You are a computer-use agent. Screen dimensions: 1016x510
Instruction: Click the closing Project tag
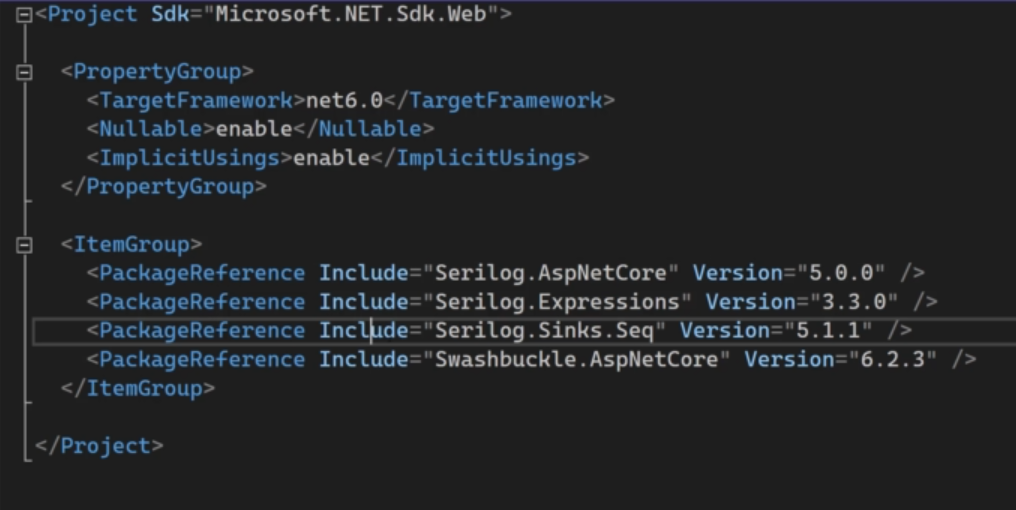(99, 446)
